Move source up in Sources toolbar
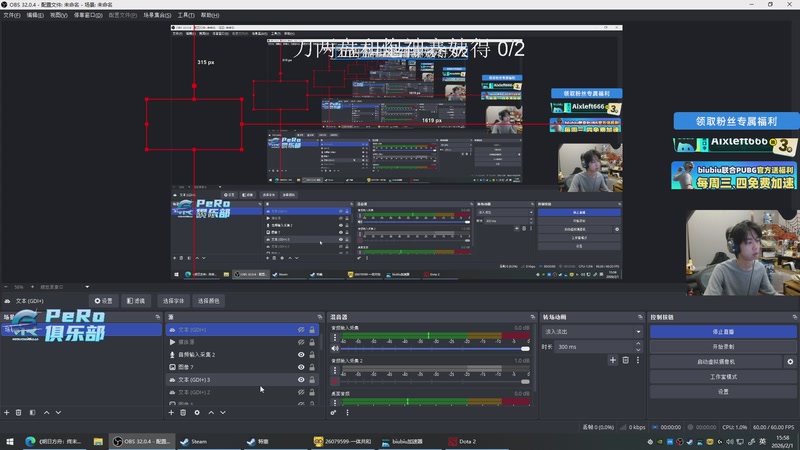 point(211,412)
